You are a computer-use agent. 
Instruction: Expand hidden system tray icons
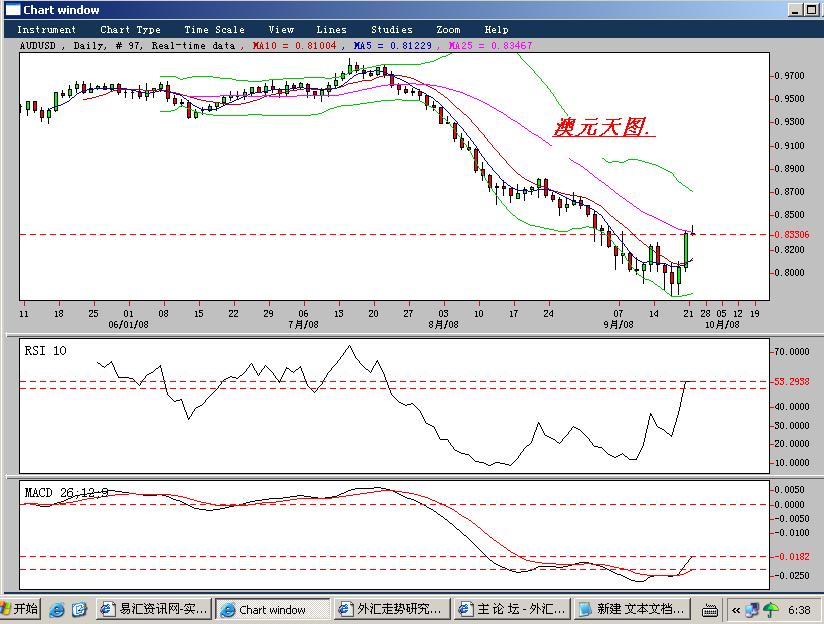pyautogui.click(x=736, y=610)
